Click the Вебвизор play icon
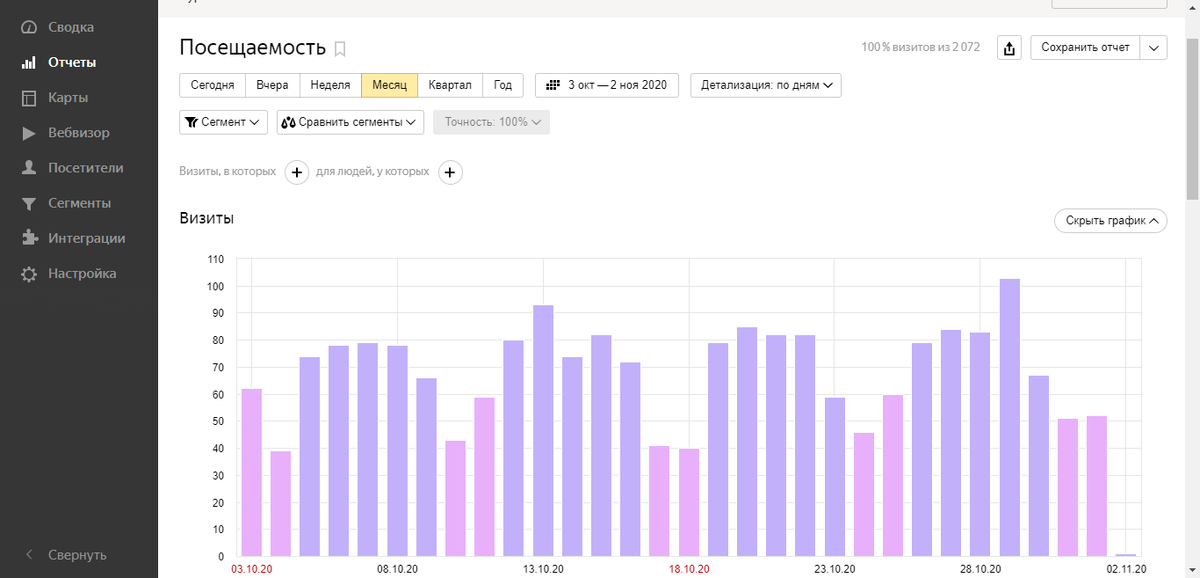This screenshot has height=578, width=1200. [x=29, y=133]
